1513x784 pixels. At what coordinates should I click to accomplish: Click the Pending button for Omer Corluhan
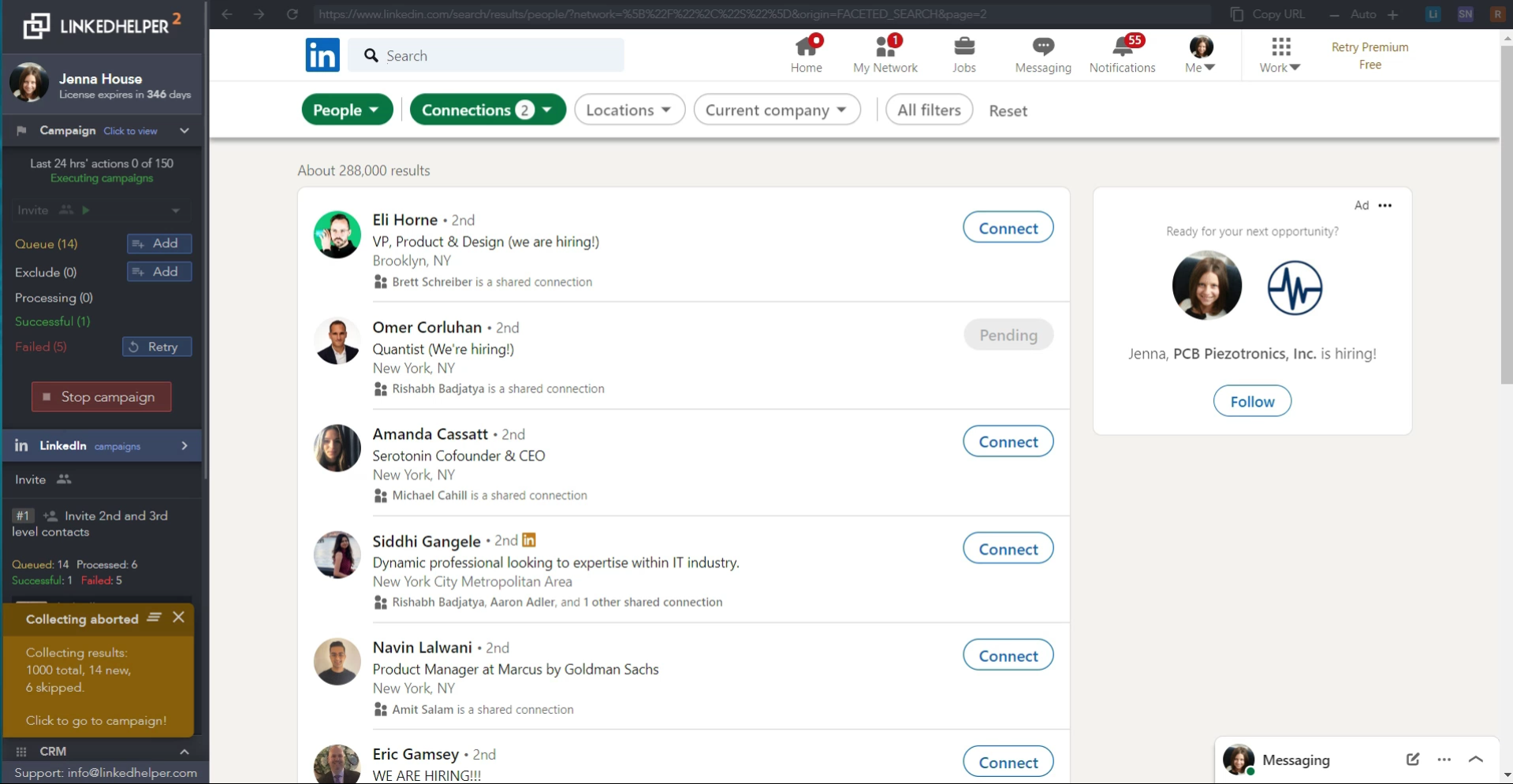click(1008, 335)
